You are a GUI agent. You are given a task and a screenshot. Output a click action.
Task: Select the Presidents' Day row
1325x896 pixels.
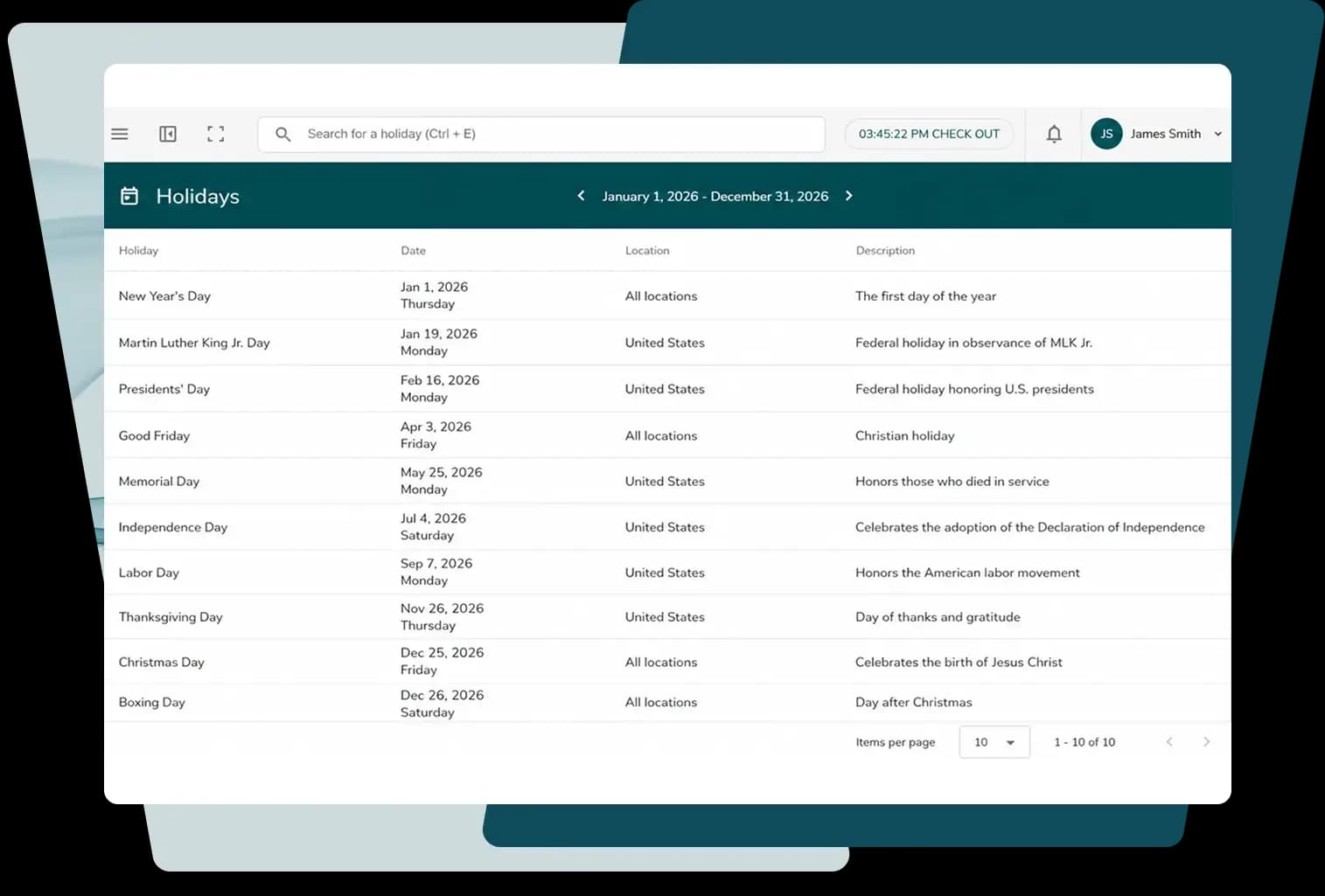pos(667,389)
